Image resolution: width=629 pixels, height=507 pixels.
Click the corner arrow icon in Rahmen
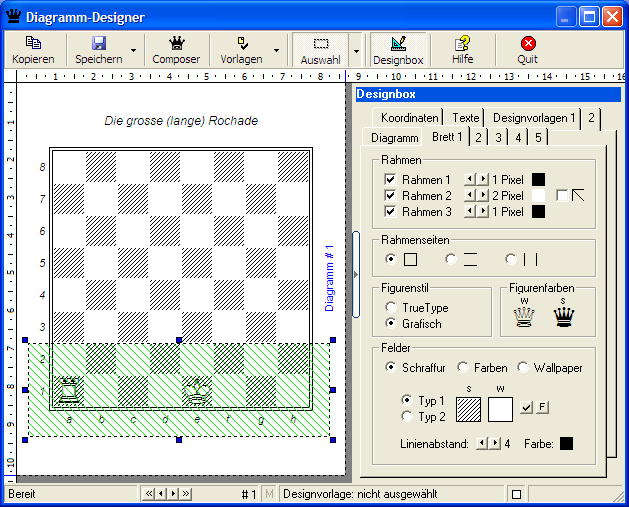578,195
